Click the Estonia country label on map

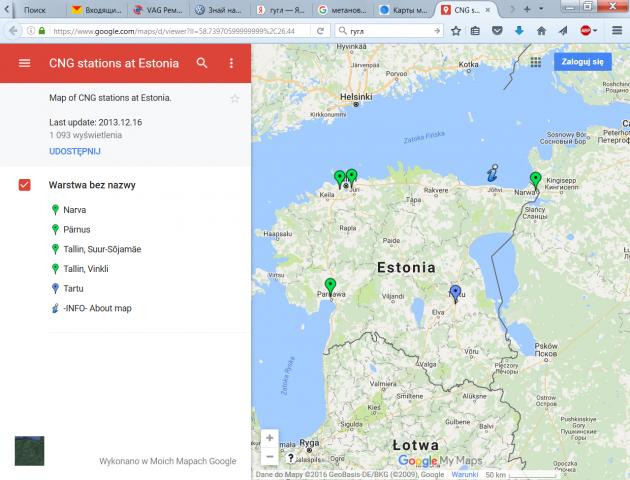tap(406, 268)
